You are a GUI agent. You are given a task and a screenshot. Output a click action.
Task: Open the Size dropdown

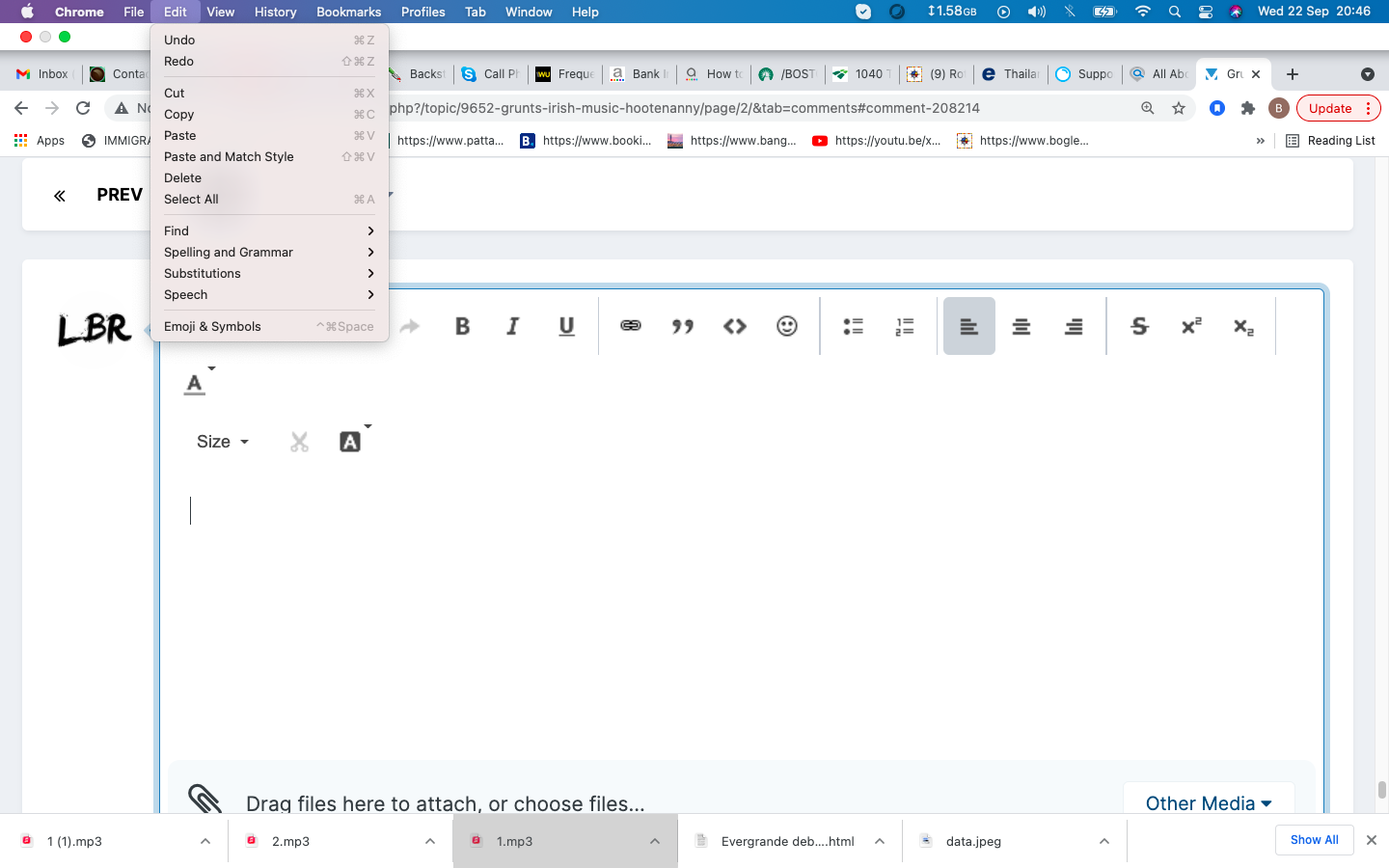[223, 442]
